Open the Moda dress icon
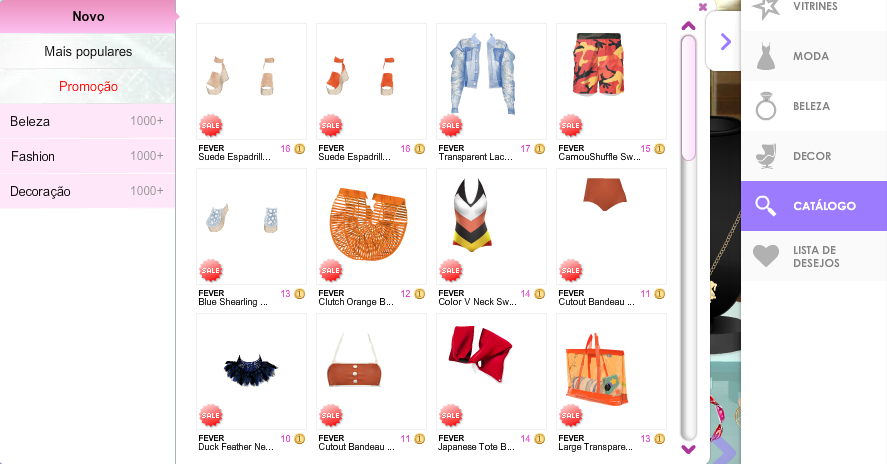Viewport: 887px width, 464px height. pyautogui.click(x=765, y=56)
